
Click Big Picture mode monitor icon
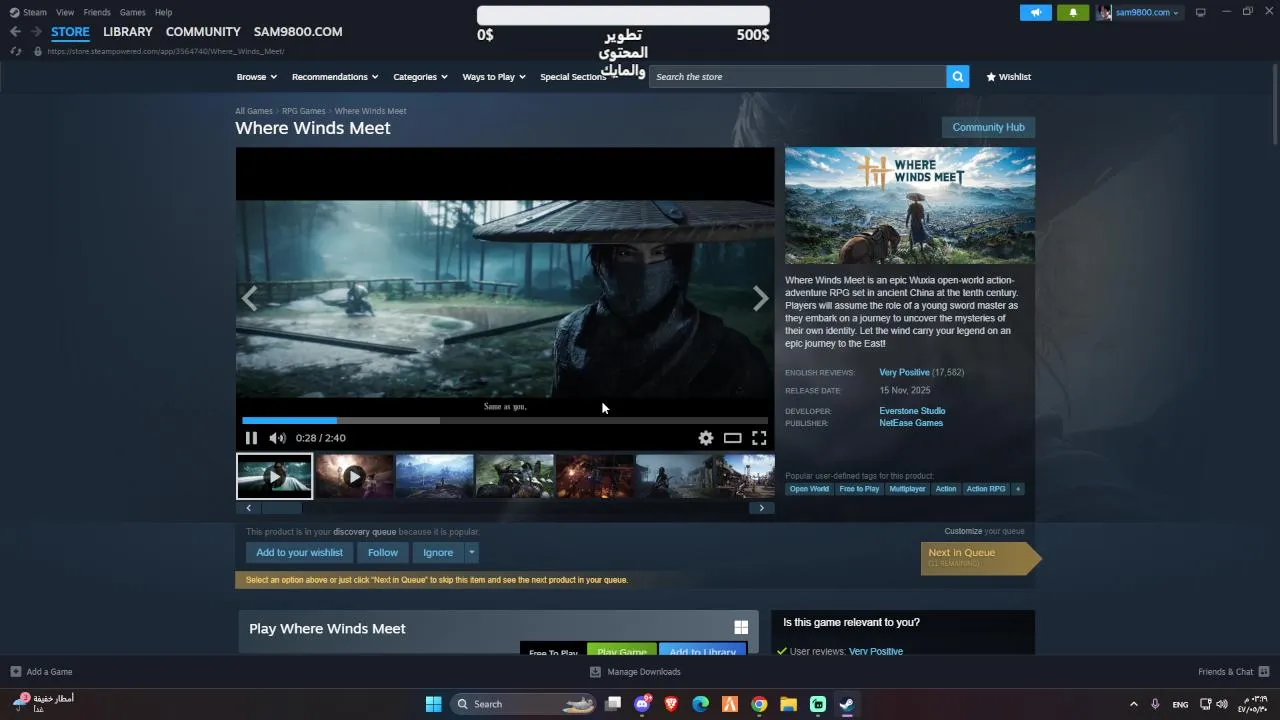1201,12
